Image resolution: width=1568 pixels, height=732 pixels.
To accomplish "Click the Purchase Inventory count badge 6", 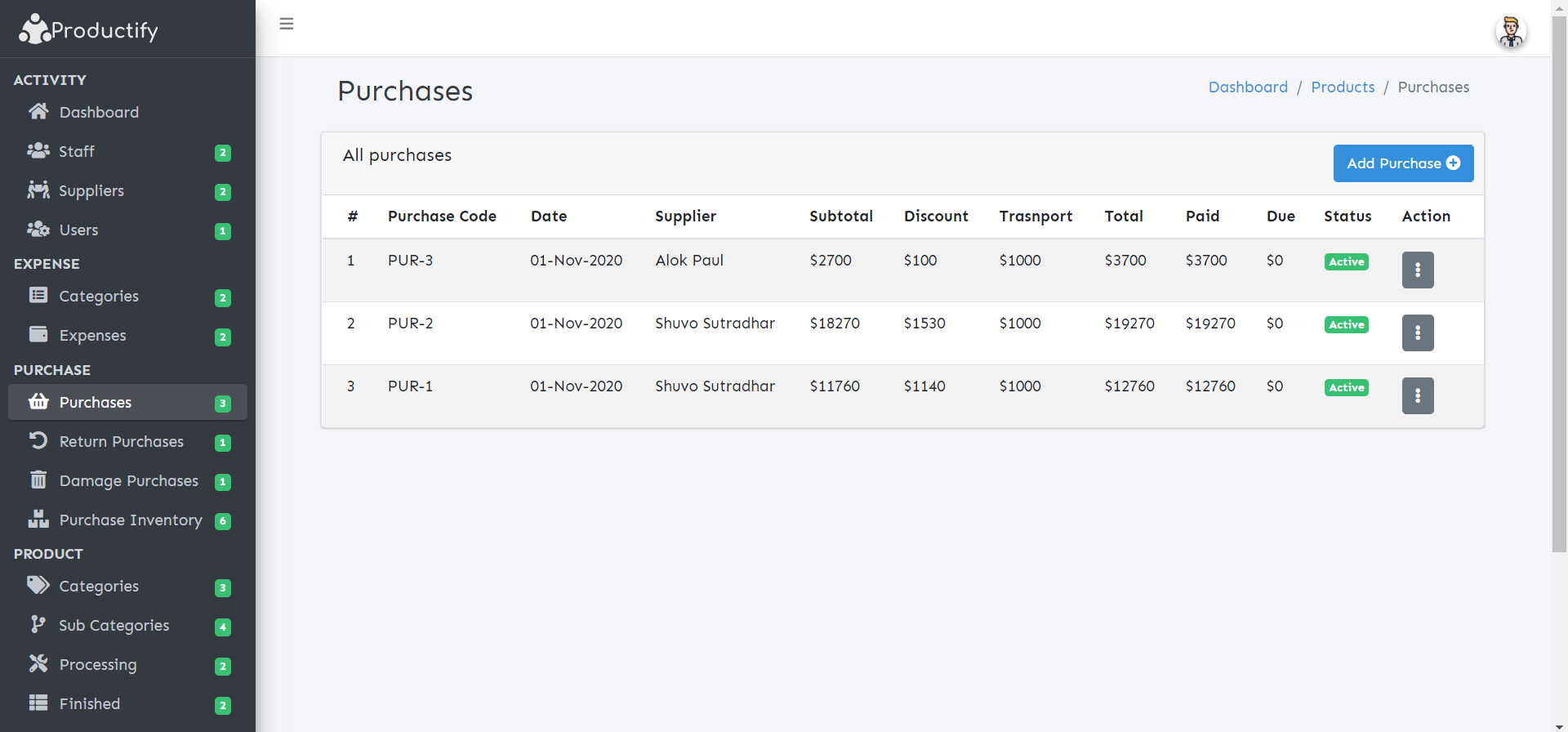I will pos(223,521).
